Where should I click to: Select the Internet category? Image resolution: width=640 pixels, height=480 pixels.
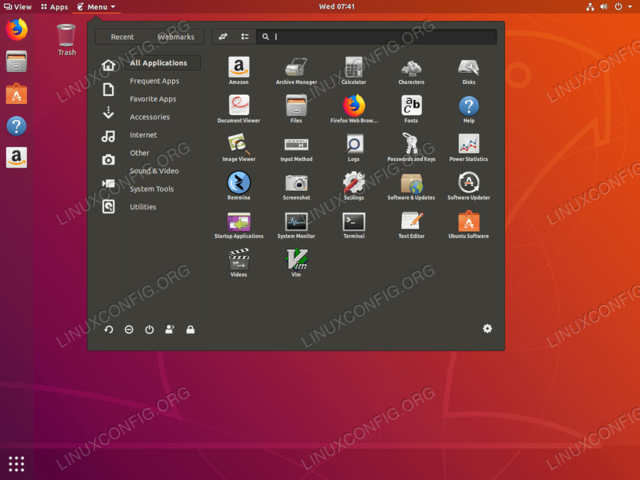coord(143,135)
